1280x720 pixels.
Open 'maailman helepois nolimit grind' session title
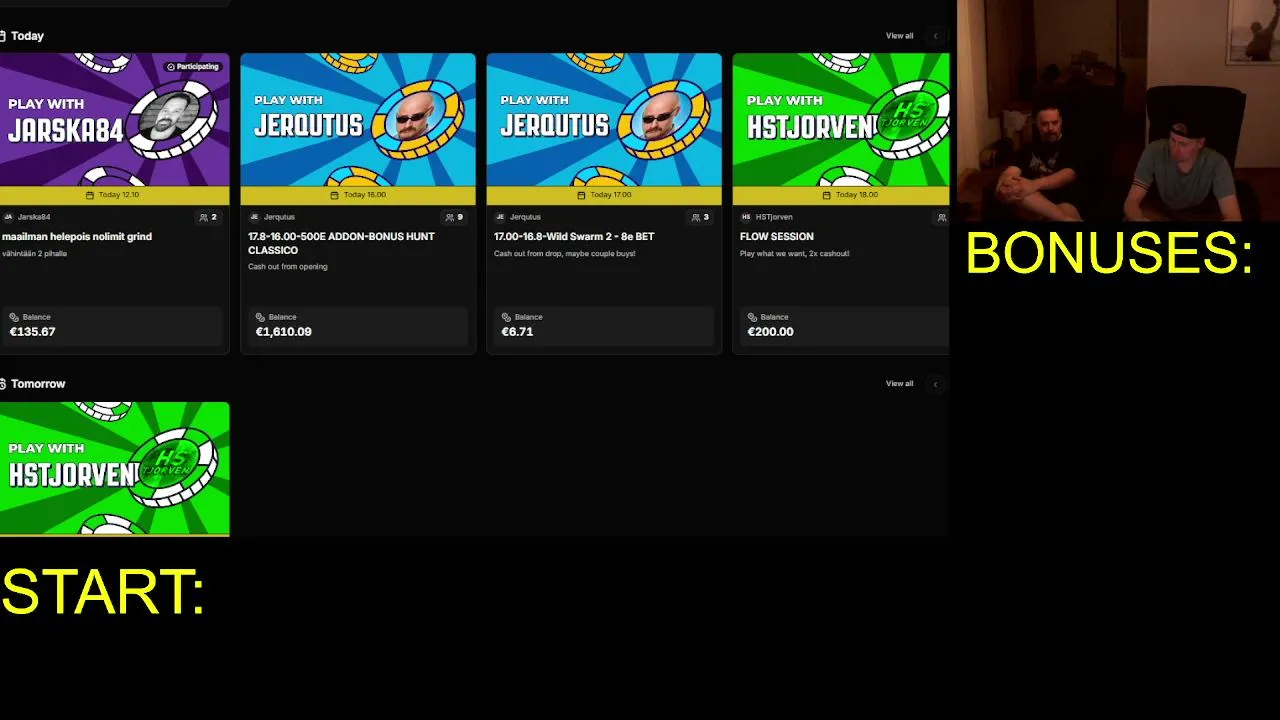pyautogui.click(x=77, y=237)
